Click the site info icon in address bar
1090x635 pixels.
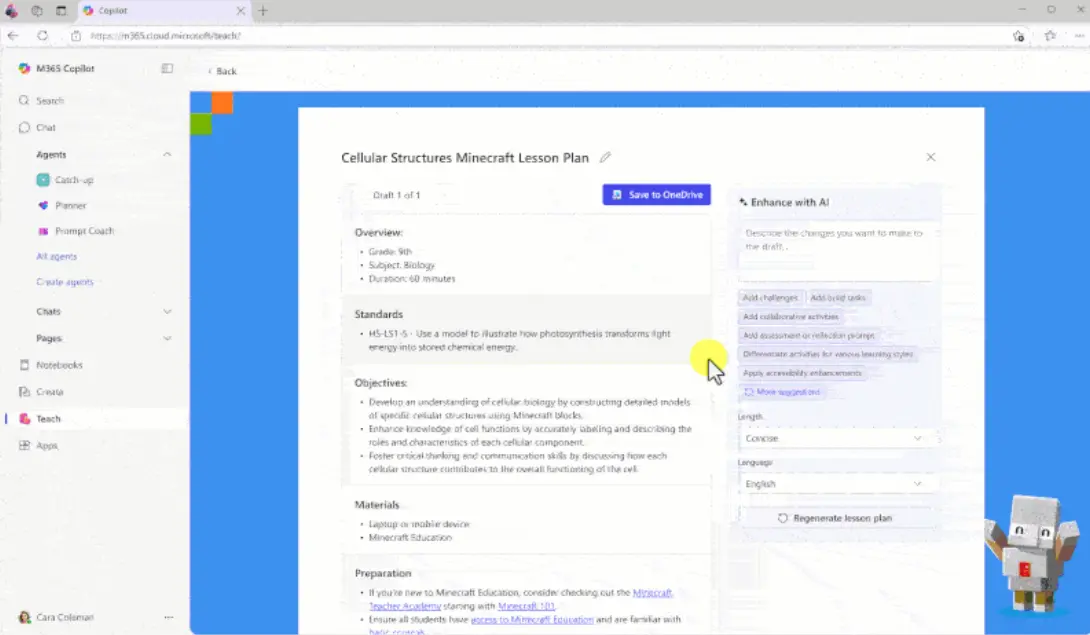(x=76, y=35)
